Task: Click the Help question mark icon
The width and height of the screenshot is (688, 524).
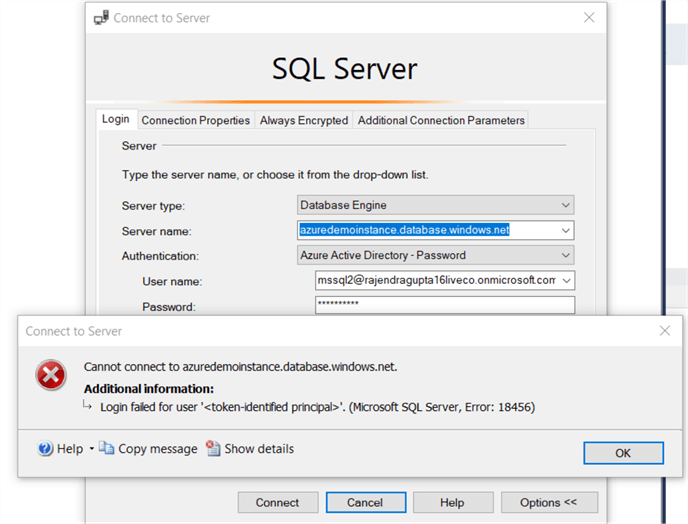Action: coord(45,449)
